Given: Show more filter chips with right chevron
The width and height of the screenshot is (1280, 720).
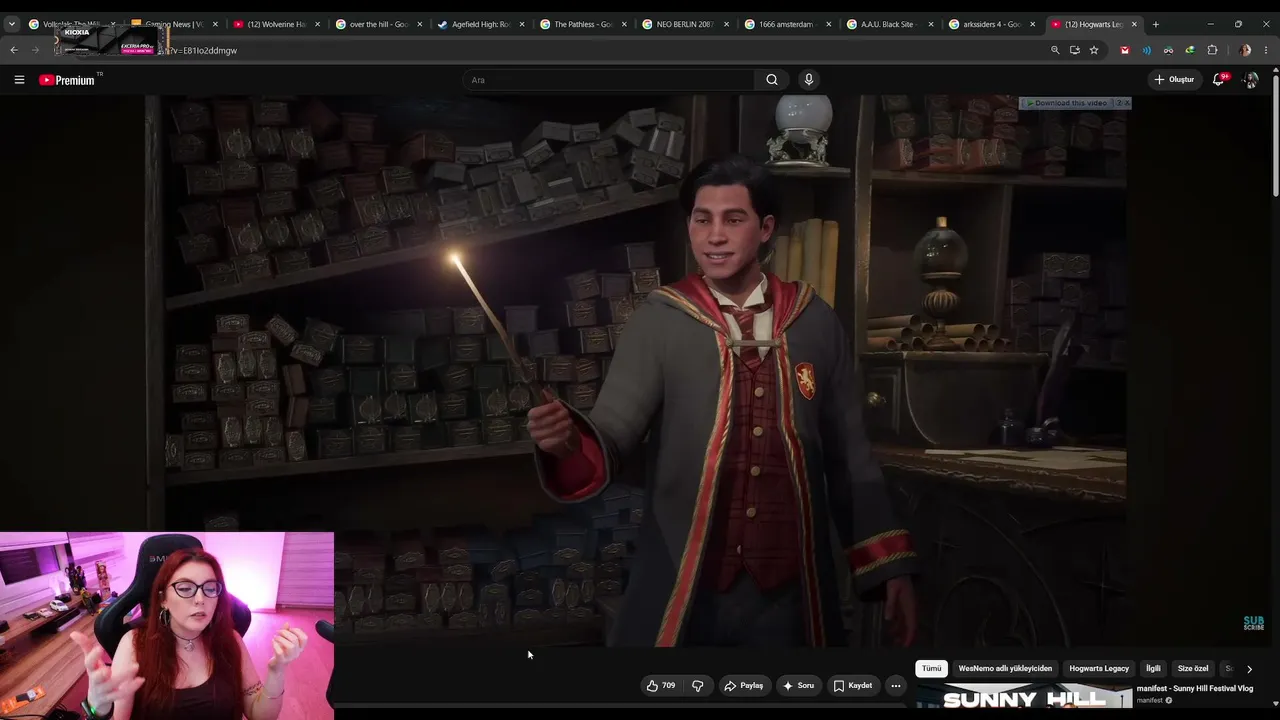Looking at the screenshot, I should pyautogui.click(x=1249, y=669).
